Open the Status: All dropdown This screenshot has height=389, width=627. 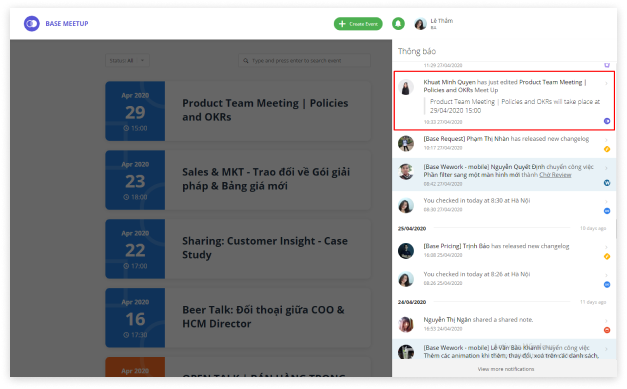click(x=127, y=60)
